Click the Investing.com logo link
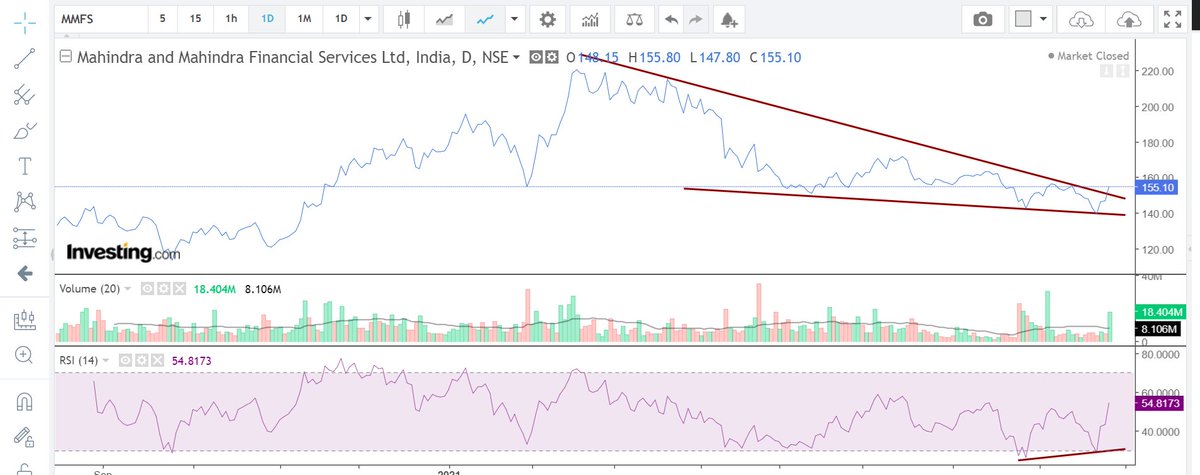 point(123,252)
